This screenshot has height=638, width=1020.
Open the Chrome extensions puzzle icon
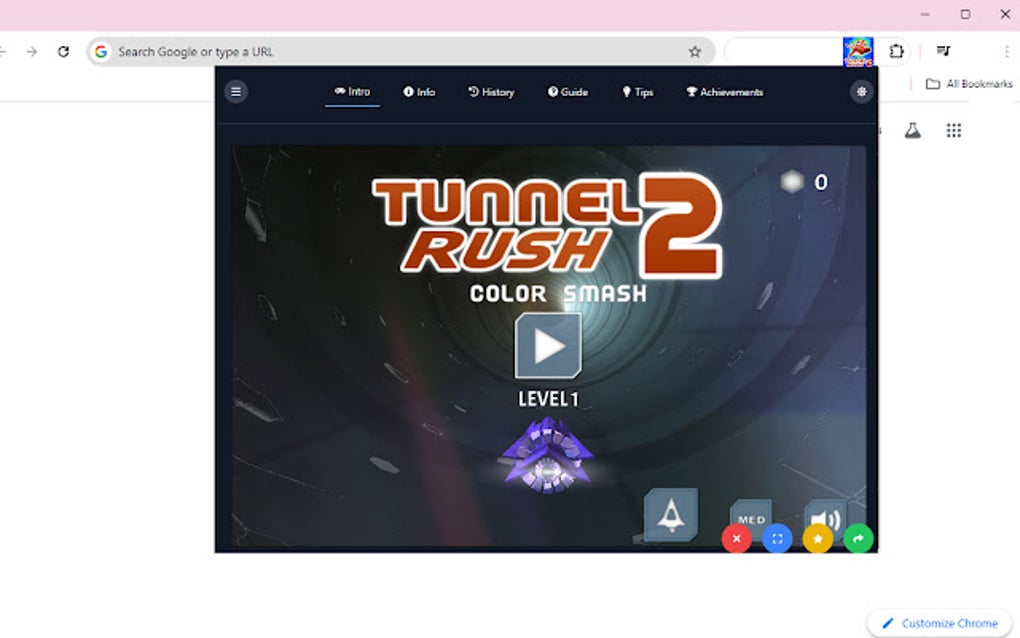click(896, 51)
